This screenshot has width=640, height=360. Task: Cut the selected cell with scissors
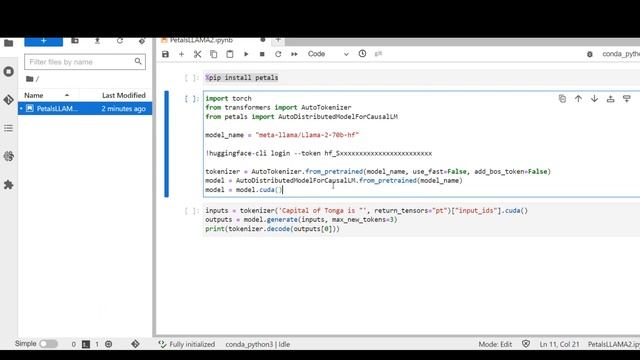pos(198,54)
